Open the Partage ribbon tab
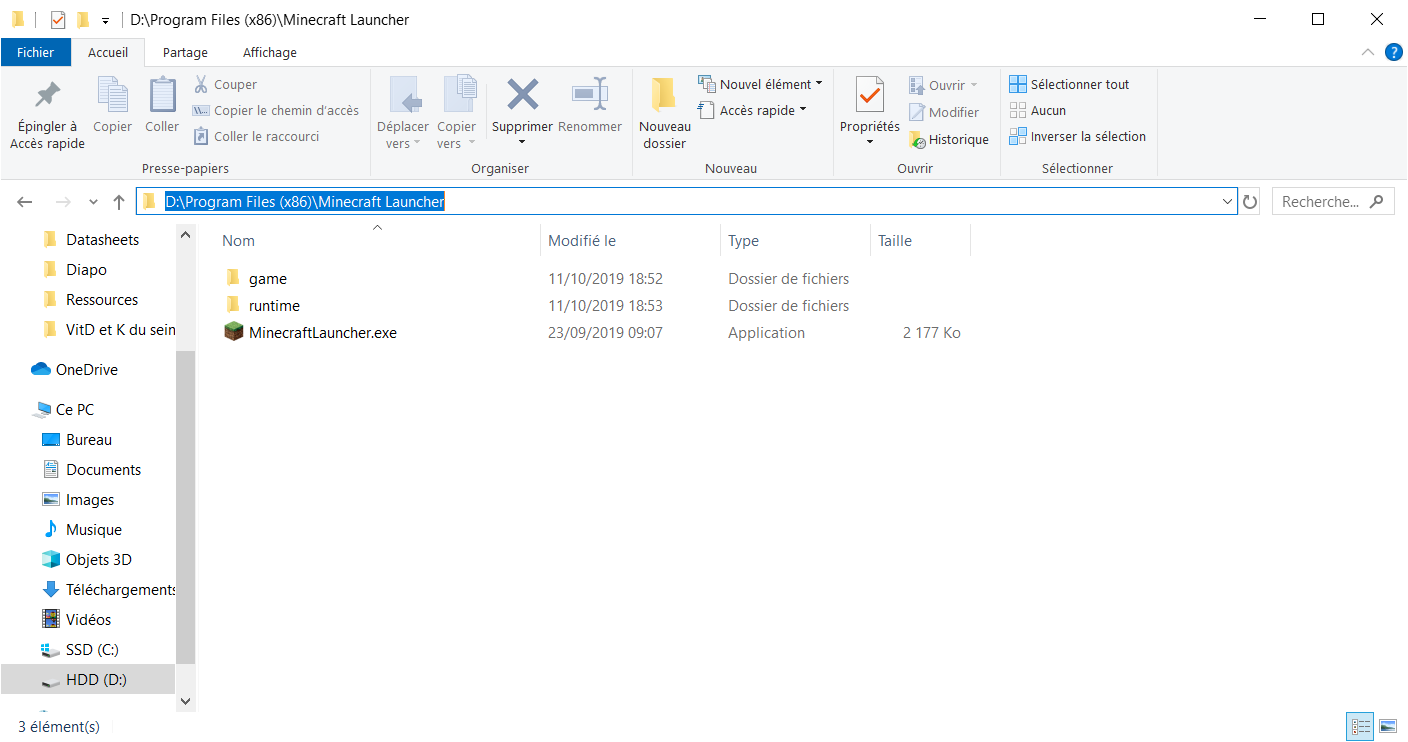The width and height of the screenshot is (1408, 742). pyautogui.click(x=185, y=53)
